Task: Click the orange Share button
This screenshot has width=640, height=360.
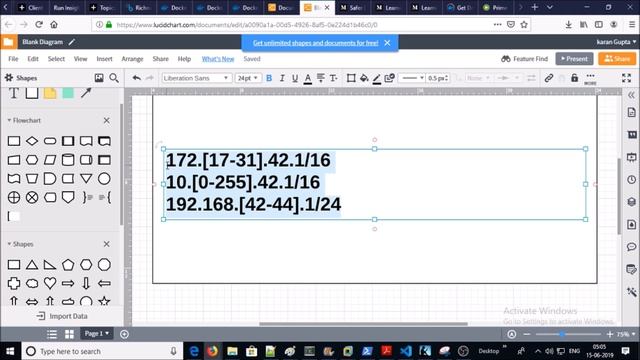Action: coord(617,59)
